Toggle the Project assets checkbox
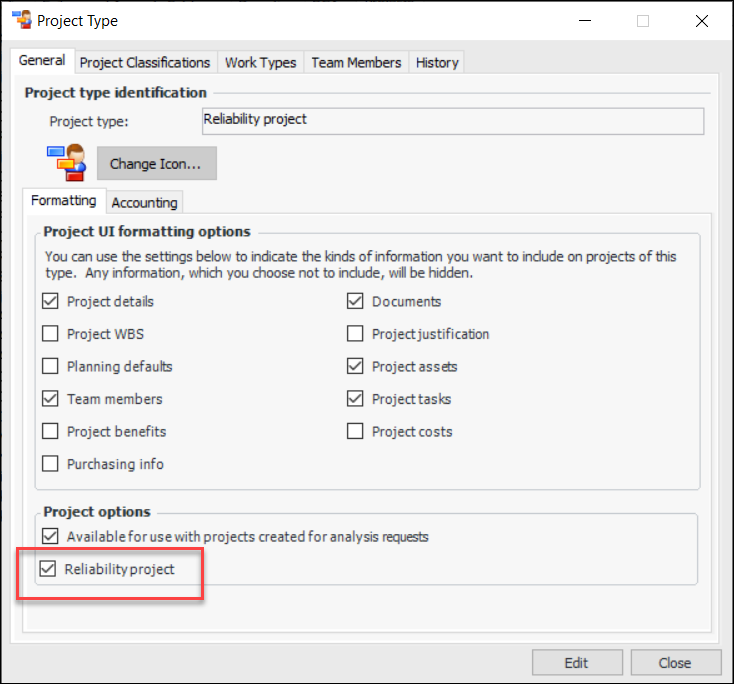This screenshot has width=734, height=684. pos(355,366)
